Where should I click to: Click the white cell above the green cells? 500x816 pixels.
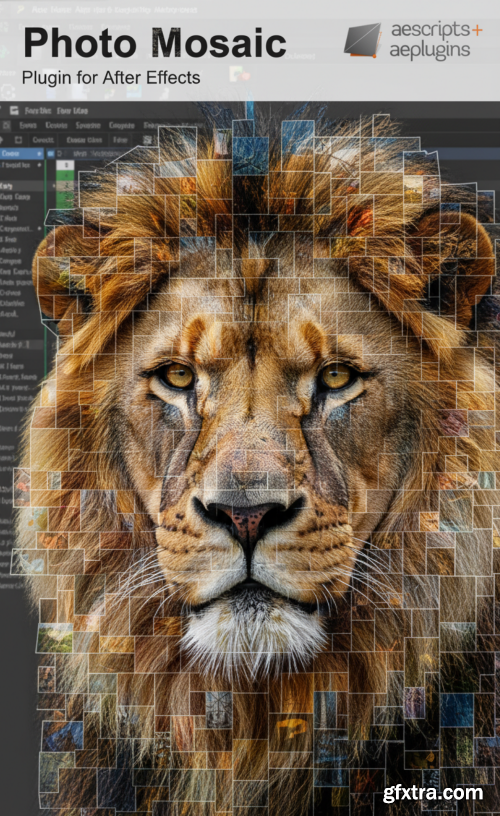click(x=65, y=165)
